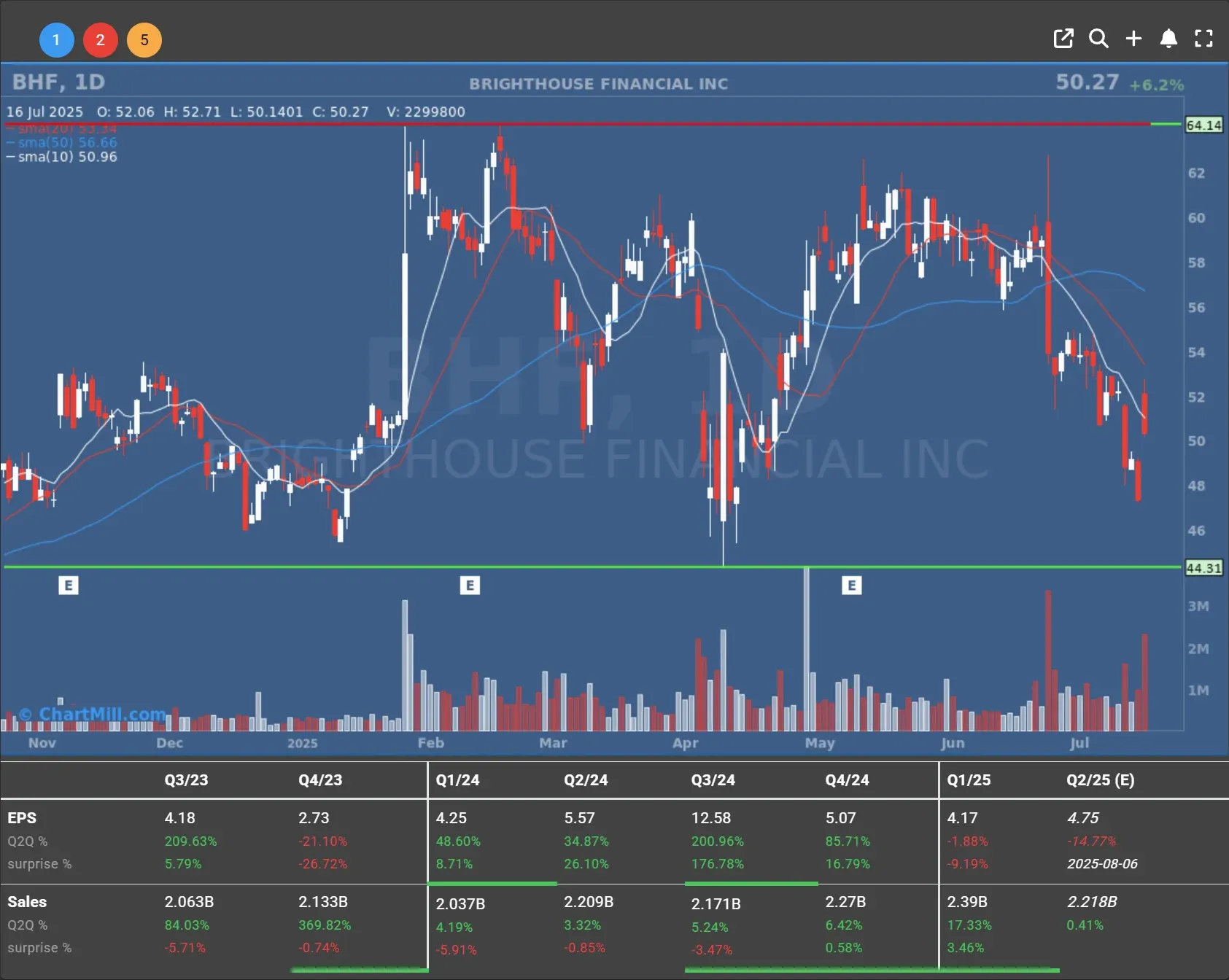The image size is (1229, 980).
Task: Click the ChartMill.com watermark link
Action: tap(93, 714)
